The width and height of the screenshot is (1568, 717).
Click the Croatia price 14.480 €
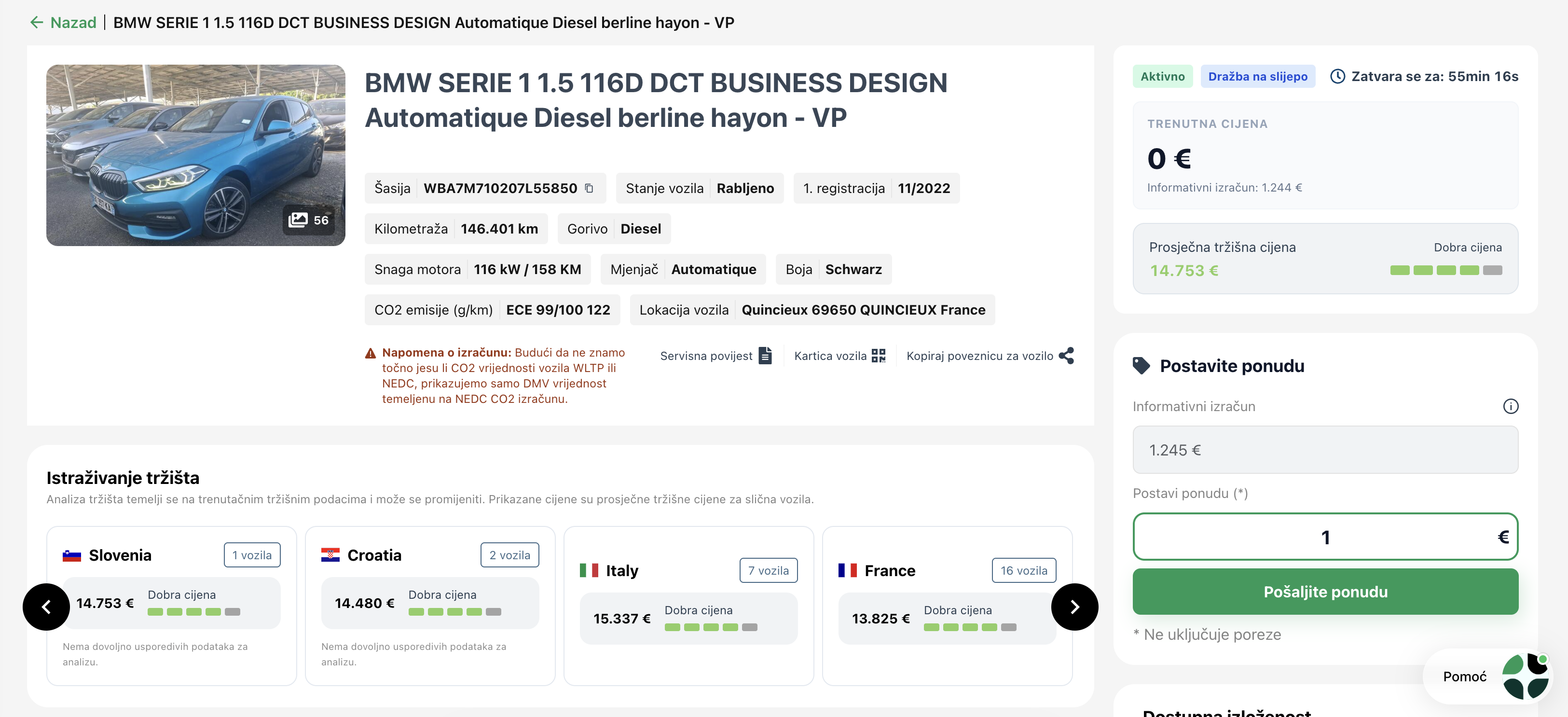click(x=365, y=604)
